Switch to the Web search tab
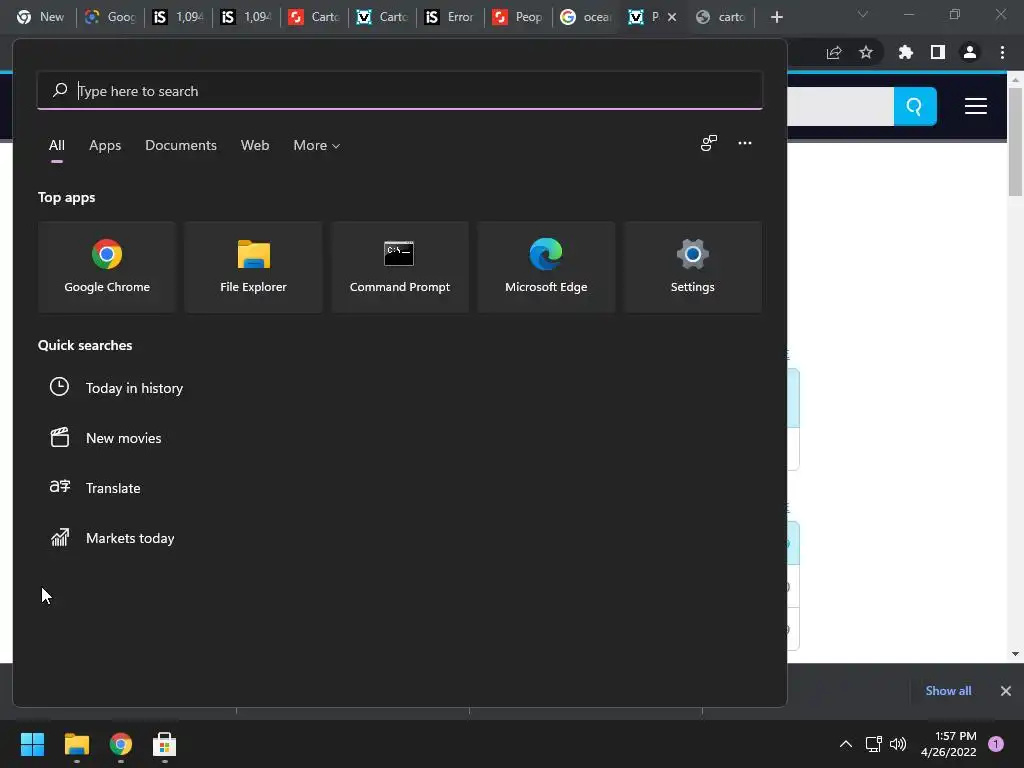Screen dimensions: 1024x768 coord(255,146)
